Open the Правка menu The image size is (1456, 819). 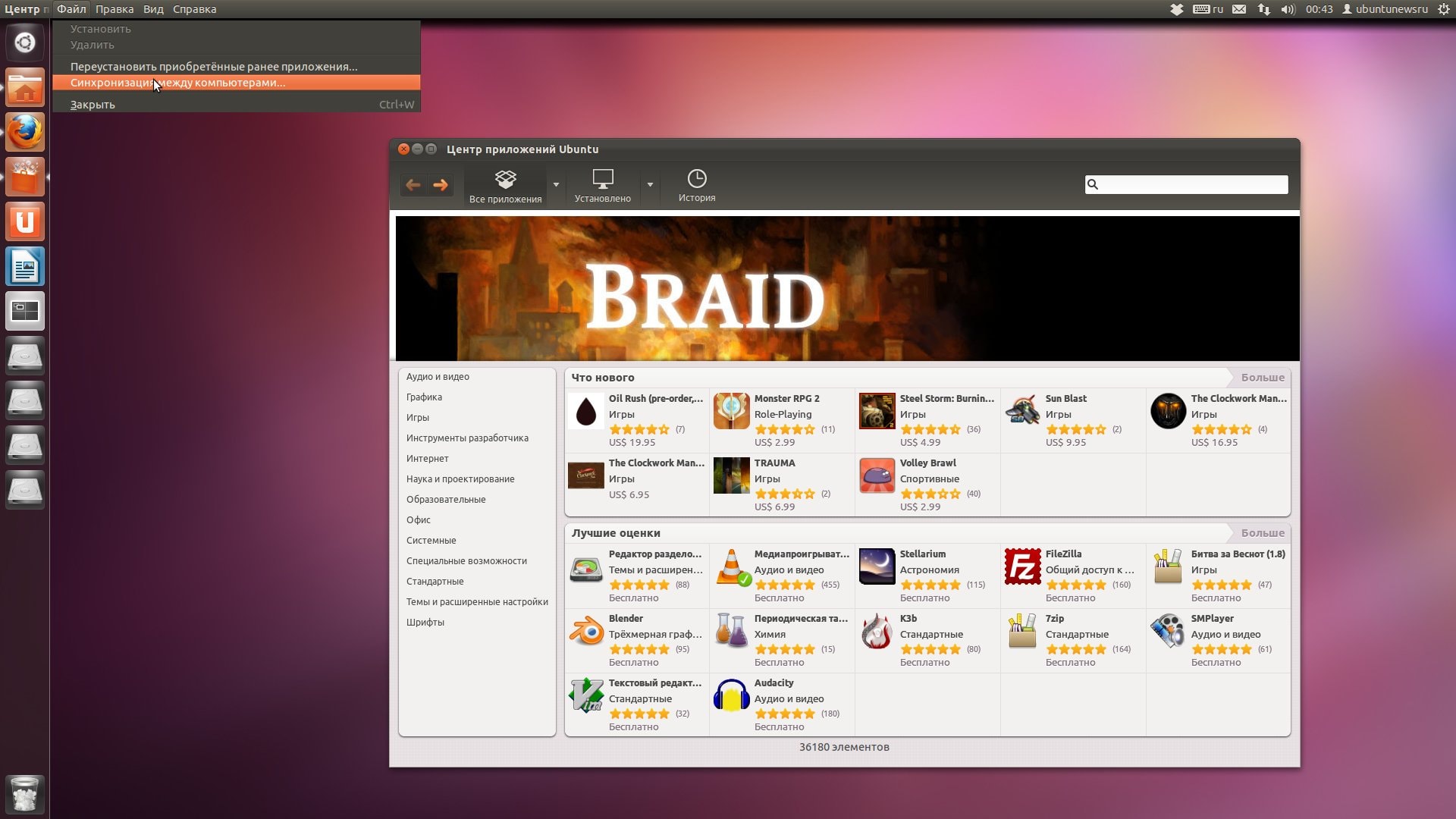pyautogui.click(x=115, y=9)
